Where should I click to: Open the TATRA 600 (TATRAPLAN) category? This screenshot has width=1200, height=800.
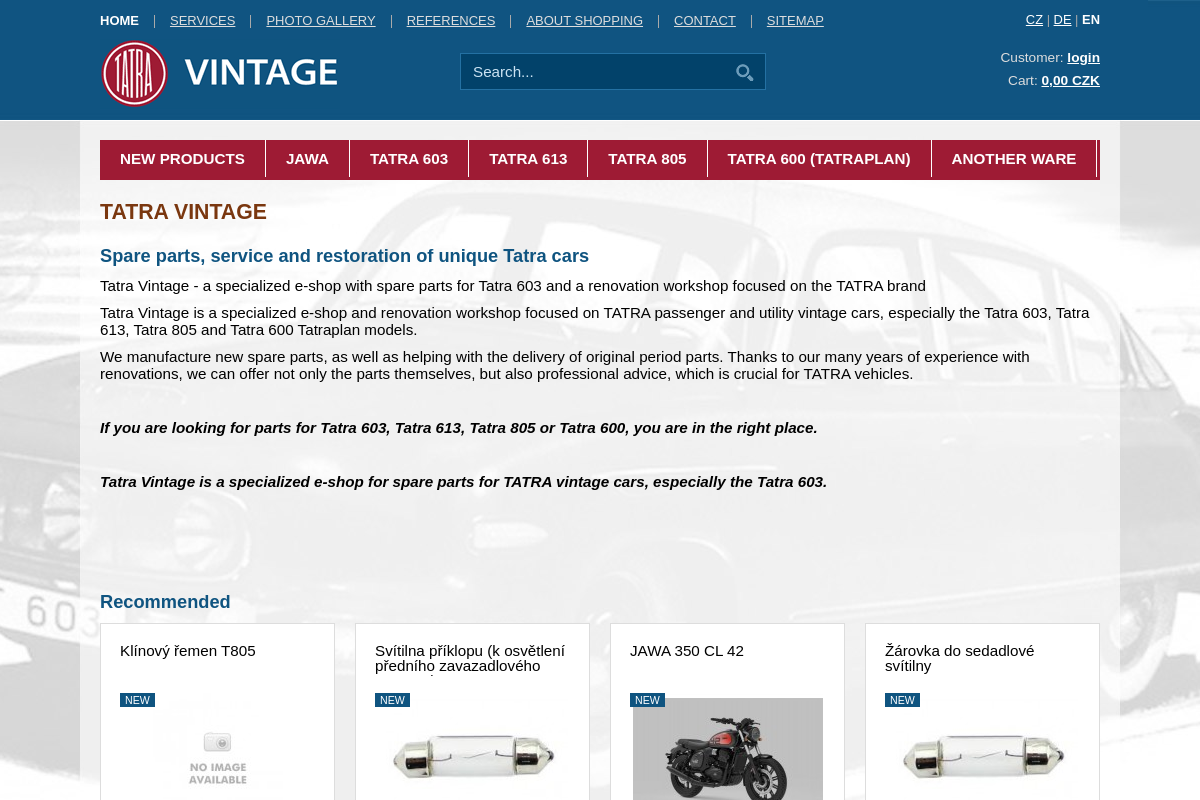(x=819, y=158)
